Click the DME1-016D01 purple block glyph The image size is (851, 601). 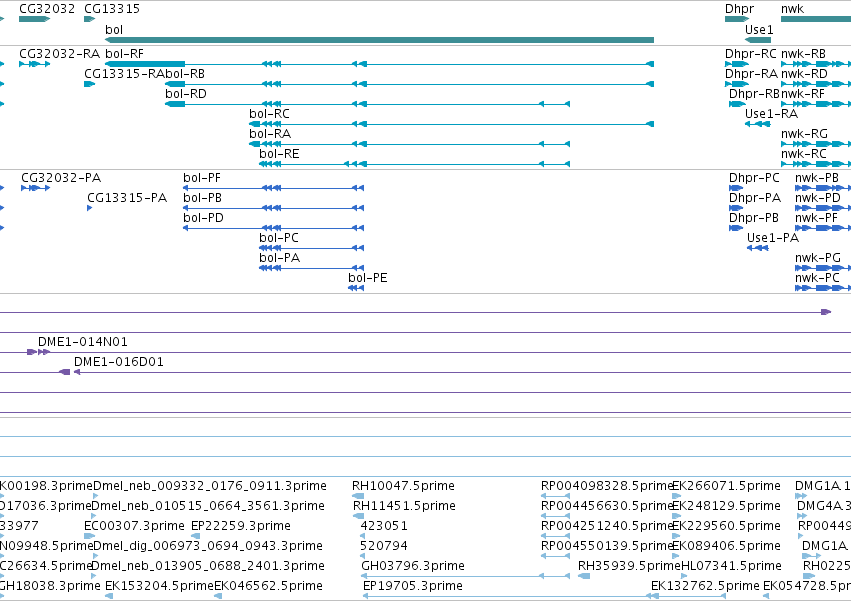click(65, 372)
